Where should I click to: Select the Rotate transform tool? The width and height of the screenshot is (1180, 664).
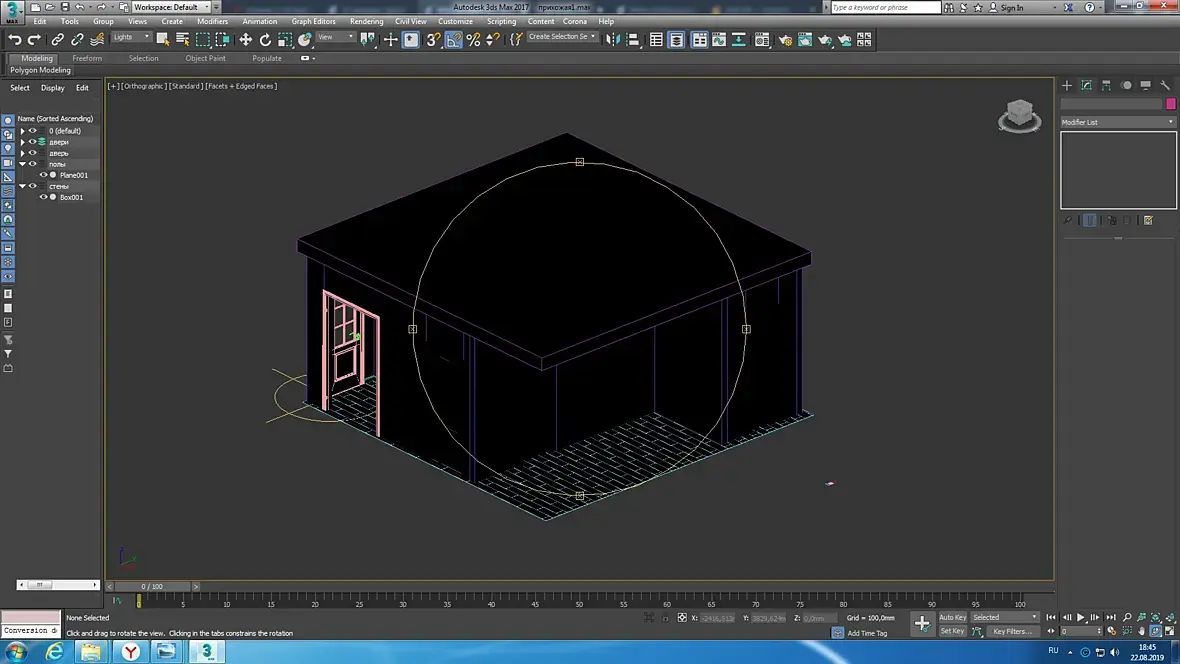click(265, 40)
